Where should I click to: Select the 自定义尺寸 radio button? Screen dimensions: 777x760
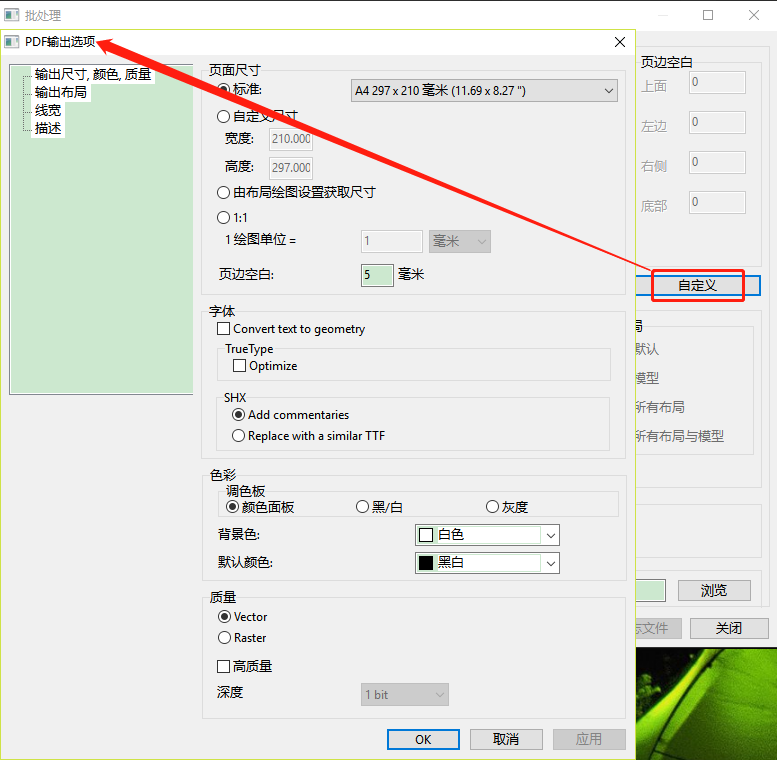tap(223, 116)
